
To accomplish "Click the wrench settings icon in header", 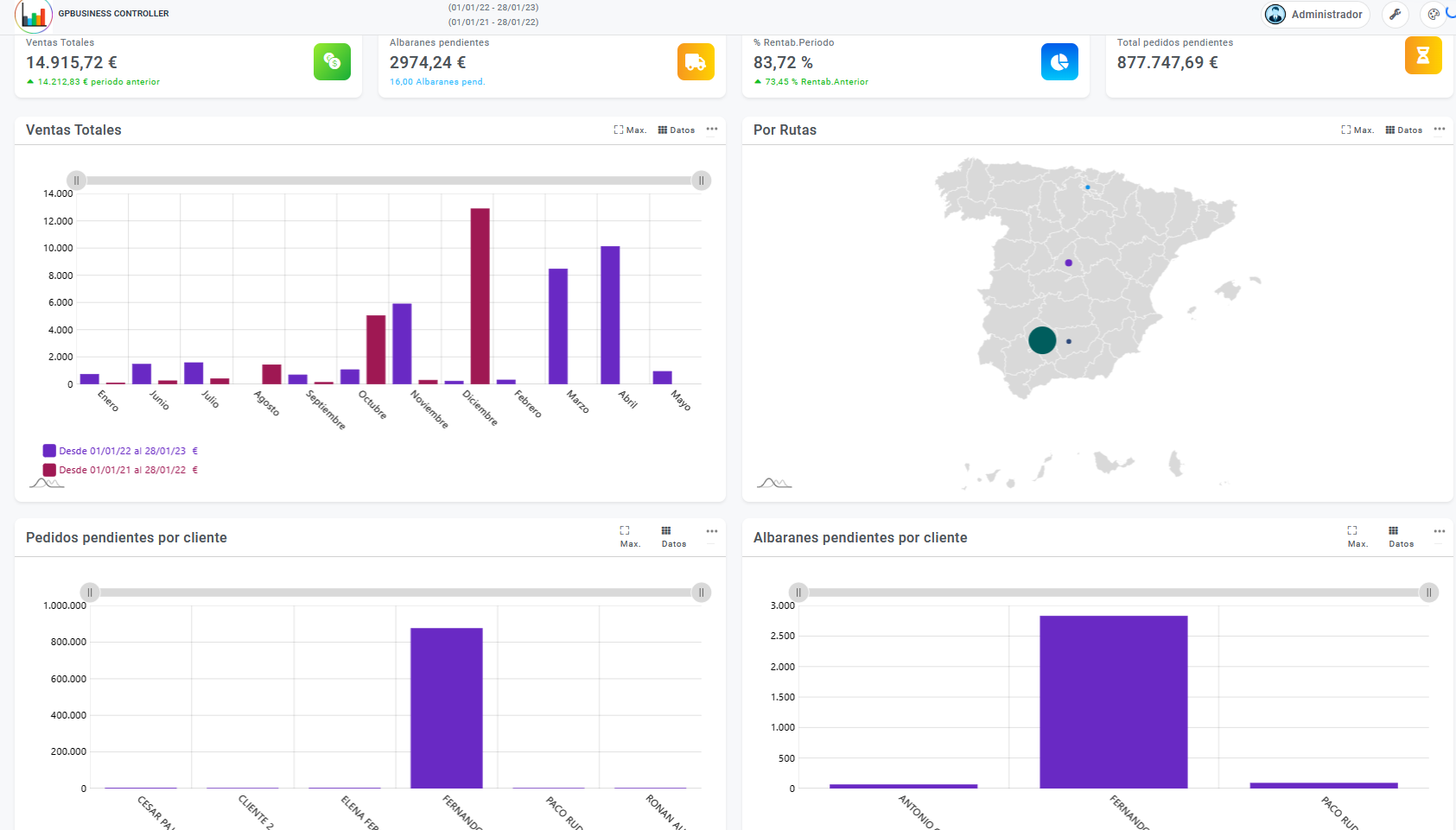I will [1395, 15].
